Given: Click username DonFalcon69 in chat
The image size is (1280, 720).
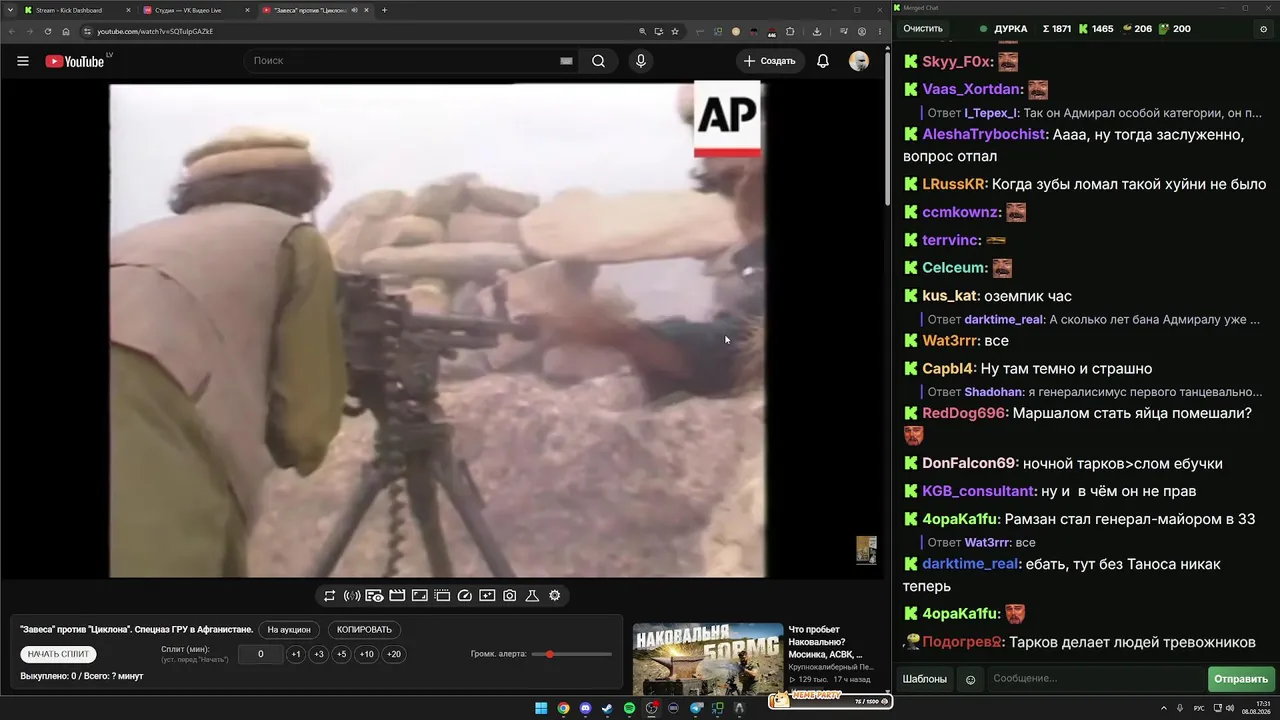Looking at the screenshot, I should 970,463.
